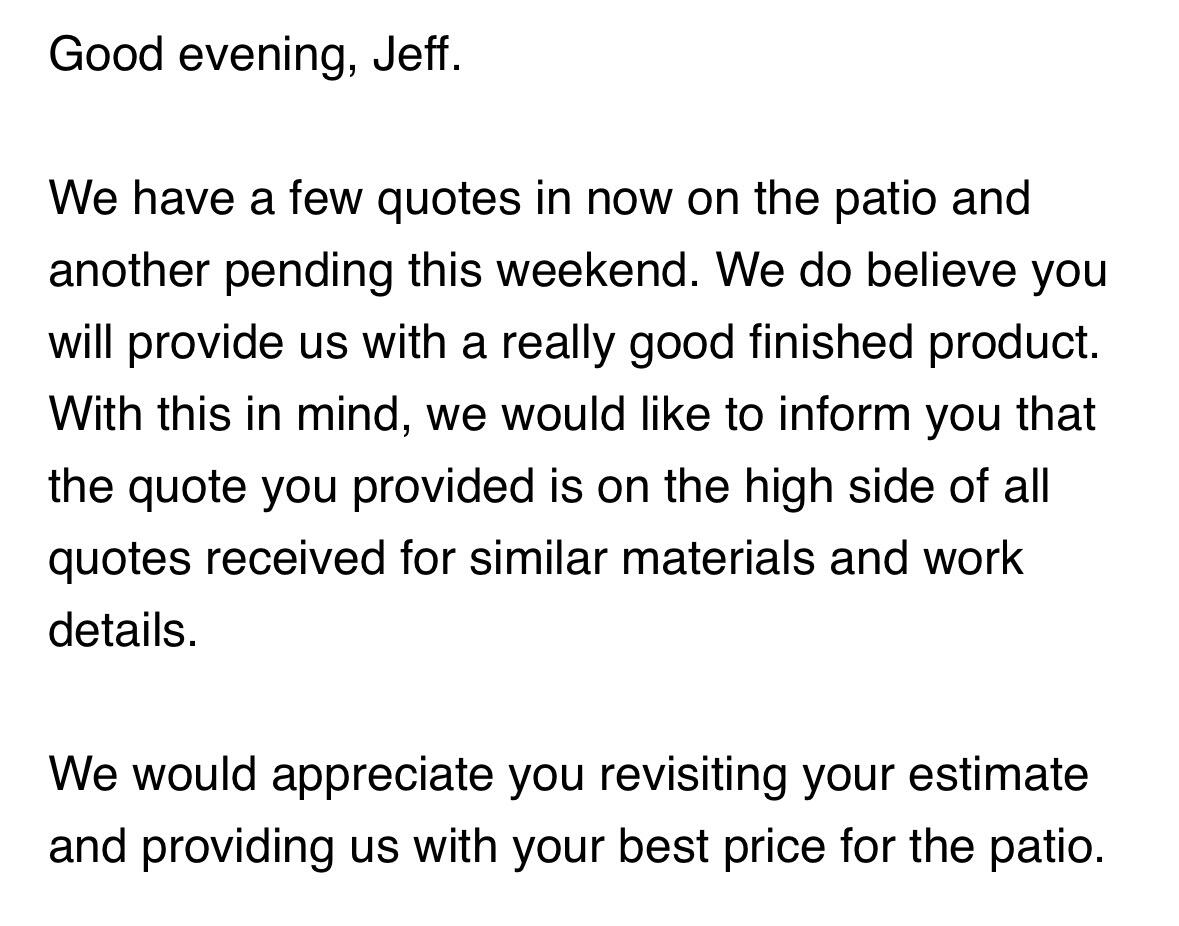This screenshot has height=926, width=1179.
Task: Click the name "Jeff" in greeting
Action: pyautogui.click(x=411, y=54)
